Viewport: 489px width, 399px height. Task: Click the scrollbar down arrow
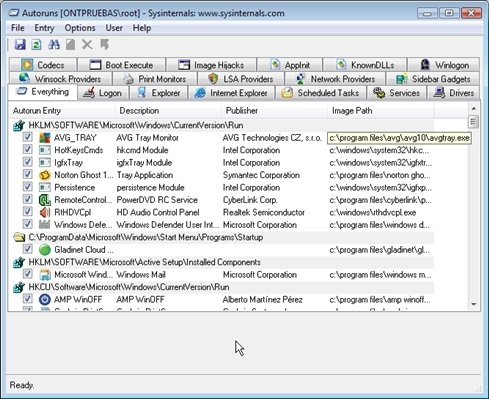(x=473, y=304)
